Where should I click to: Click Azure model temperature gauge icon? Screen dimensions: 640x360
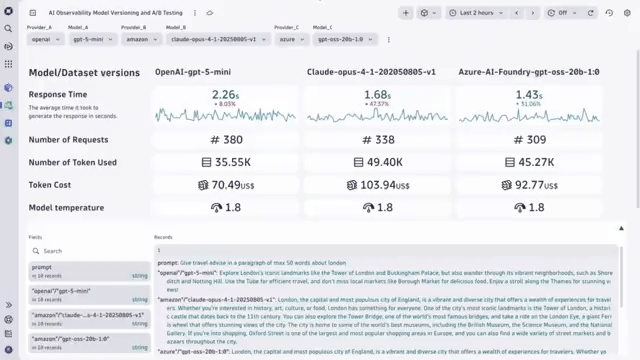tap(520, 208)
